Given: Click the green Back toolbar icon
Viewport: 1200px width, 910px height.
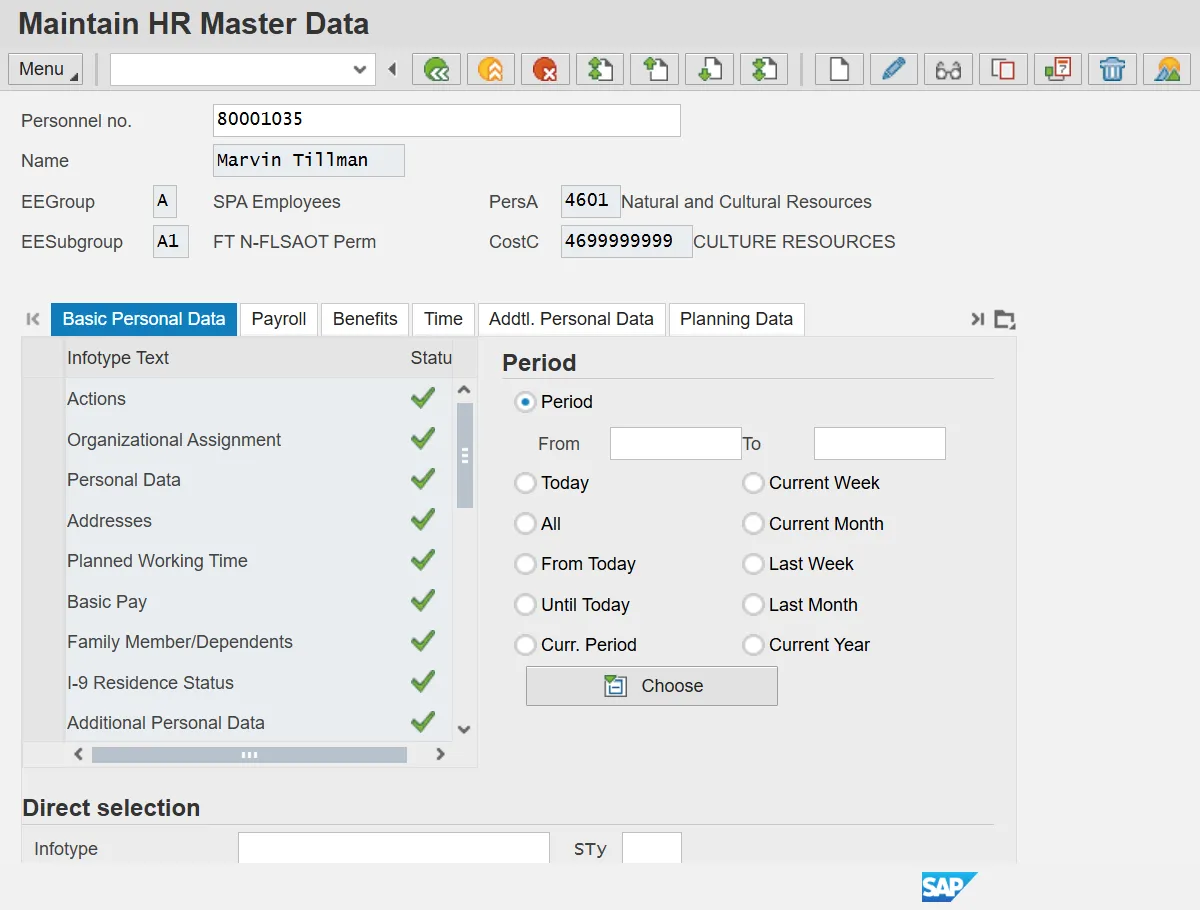Looking at the screenshot, I should pos(436,69).
